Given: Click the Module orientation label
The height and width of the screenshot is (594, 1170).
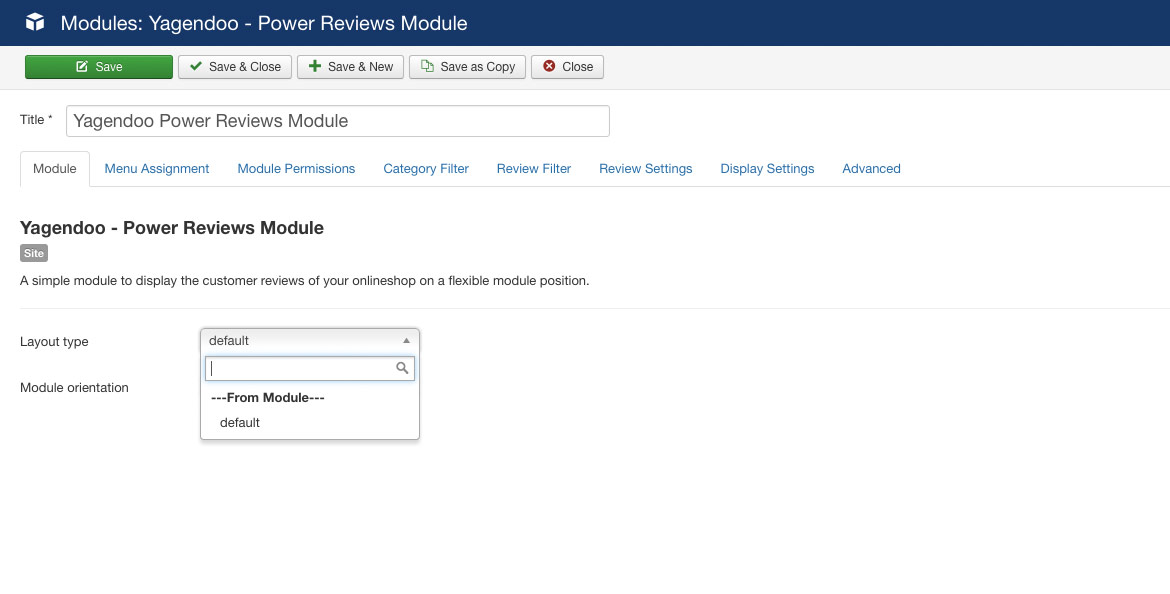Looking at the screenshot, I should click(75, 387).
